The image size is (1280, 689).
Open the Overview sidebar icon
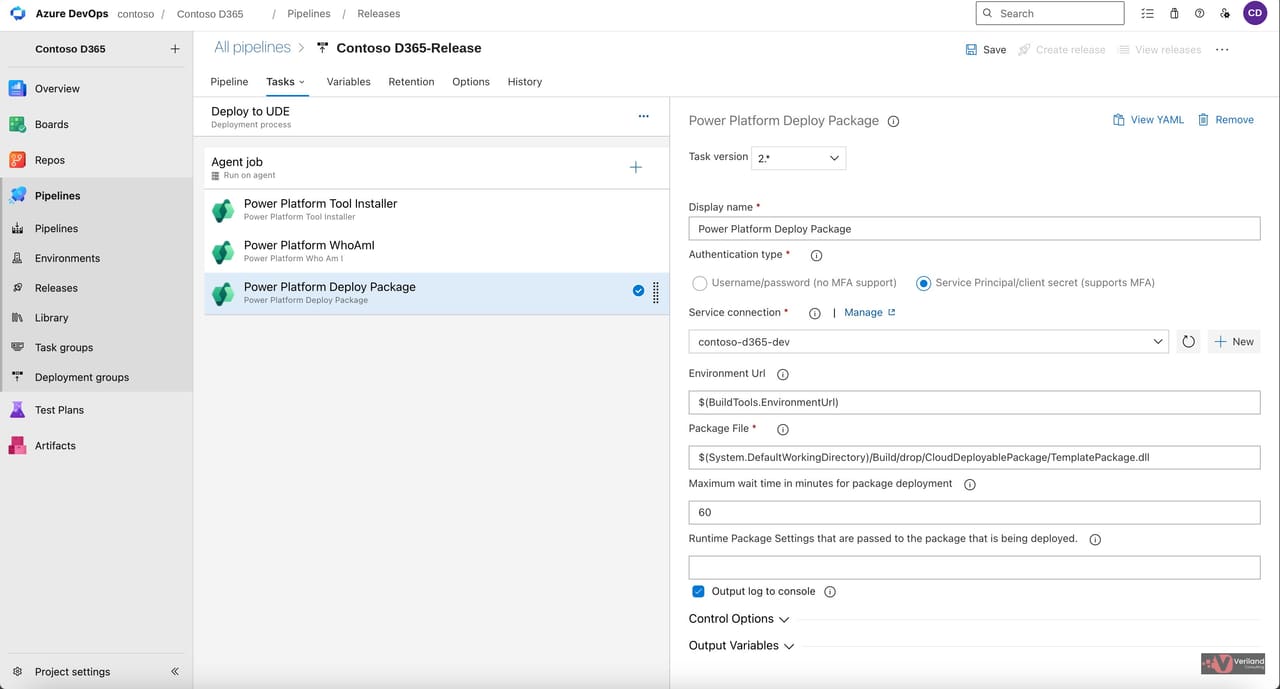pyautogui.click(x=17, y=88)
